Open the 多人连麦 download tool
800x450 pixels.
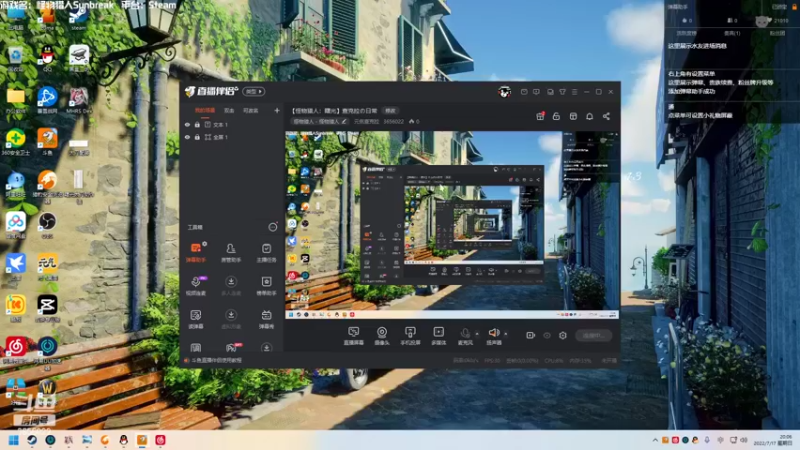coord(231,286)
